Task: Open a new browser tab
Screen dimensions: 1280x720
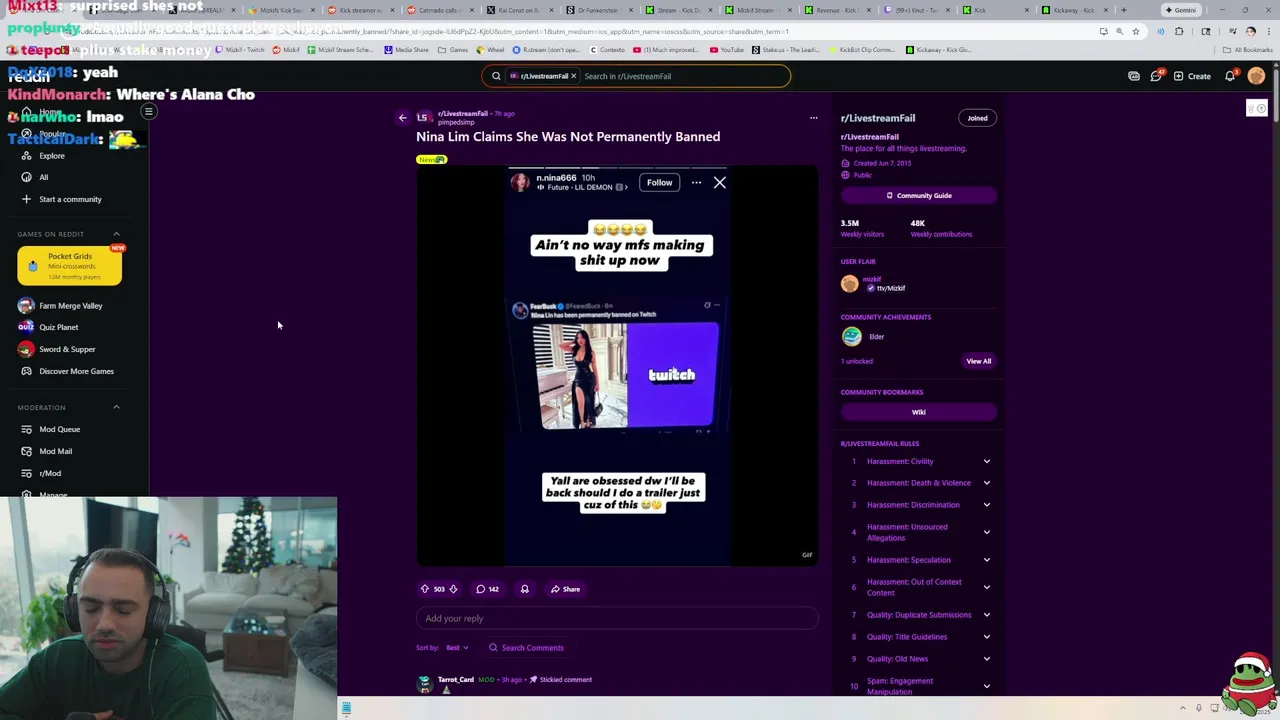Action: coord(1123,10)
